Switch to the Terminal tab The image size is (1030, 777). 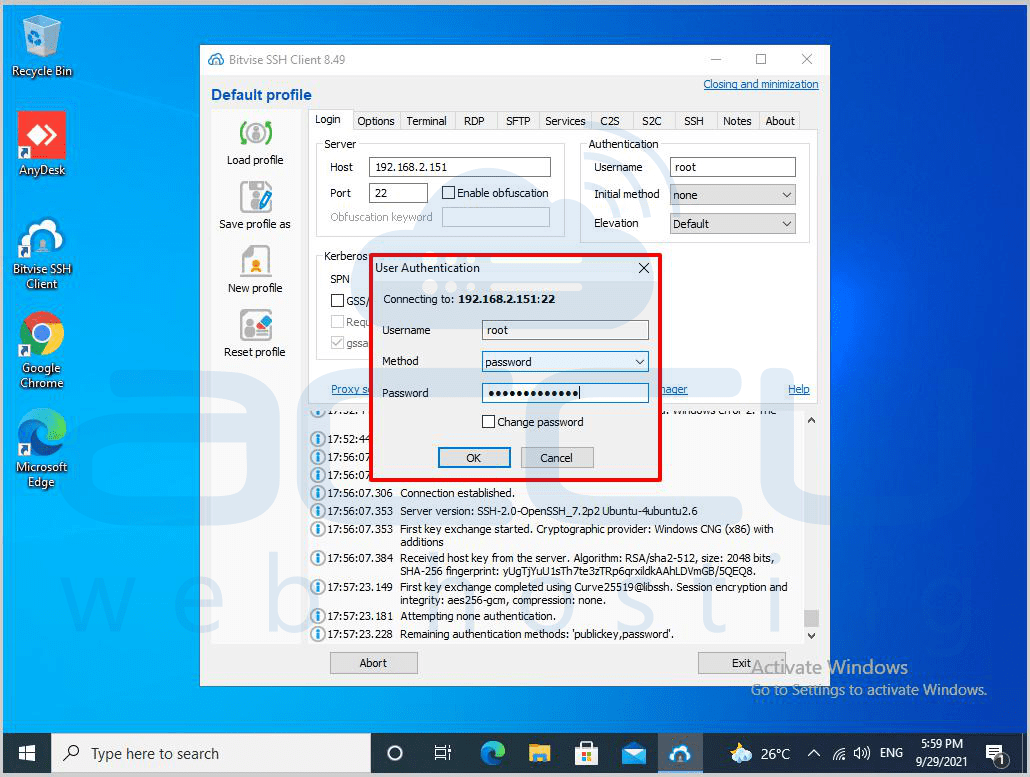coord(426,121)
